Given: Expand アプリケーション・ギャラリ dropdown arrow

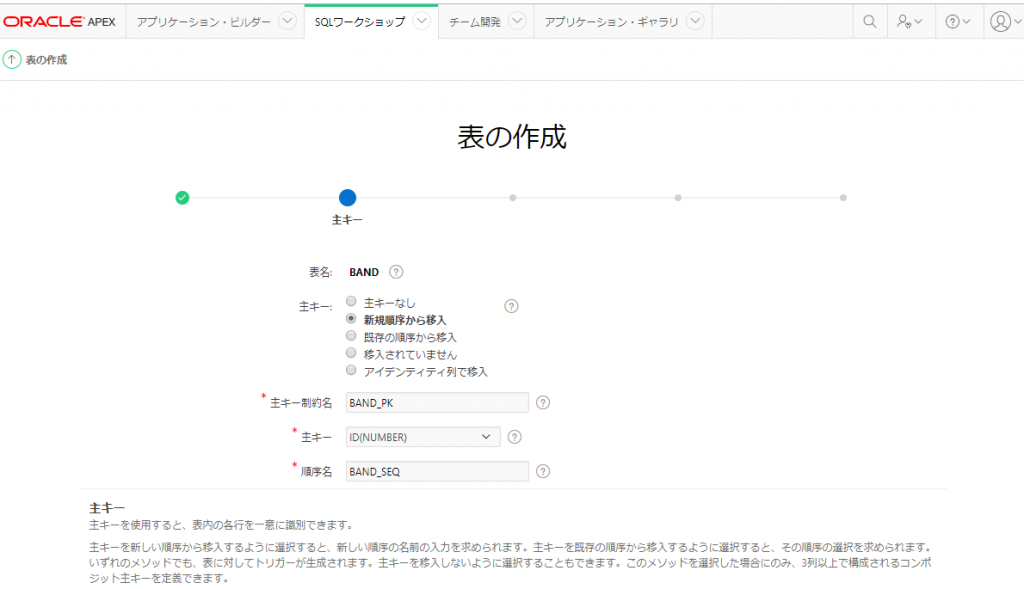Looking at the screenshot, I should pos(696,21).
